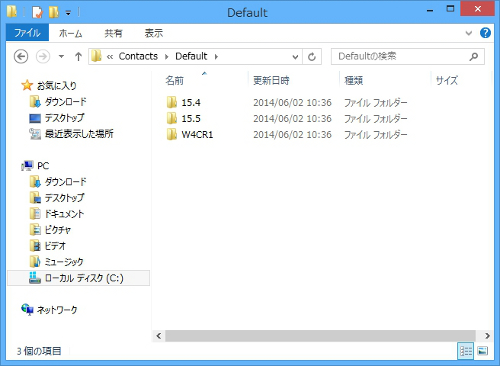Image resolution: width=500 pixels, height=366 pixels.
Task: Click the Properties icon in the quick access toolbar
Action: point(37,12)
